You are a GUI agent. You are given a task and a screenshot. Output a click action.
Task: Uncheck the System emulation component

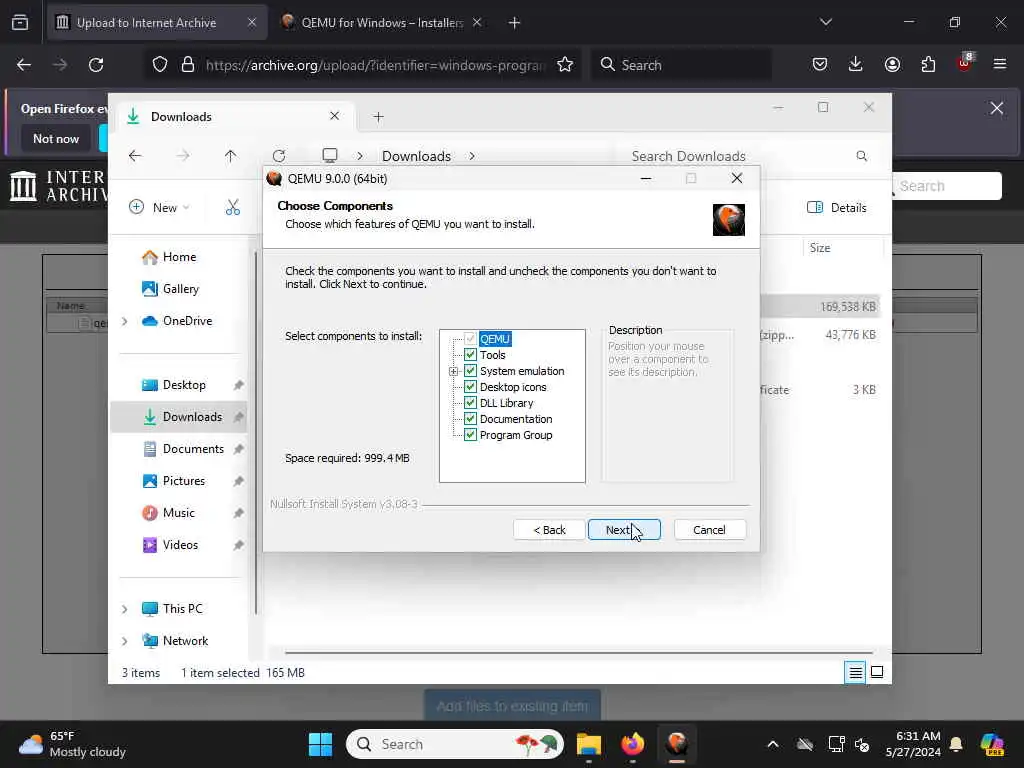(x=470, y=371)
